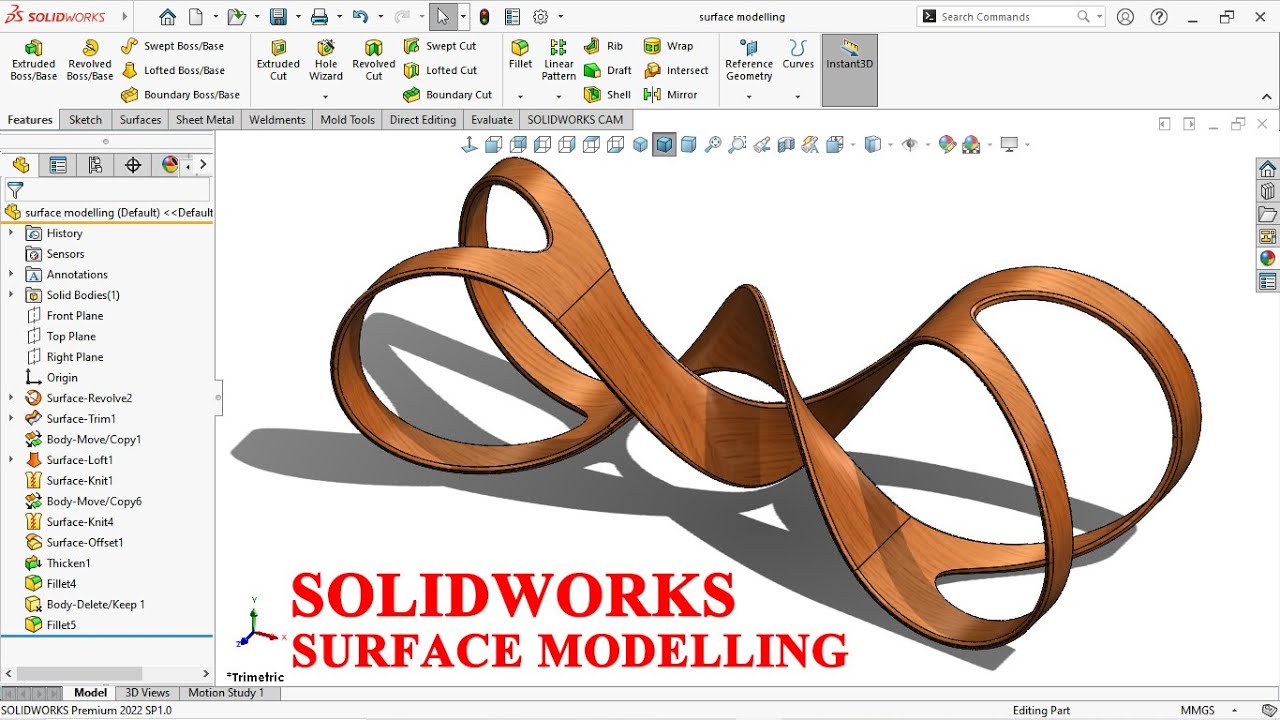Viewport: 1280px width, 720px height.
Task: Open the Reference Geometry dropdown arrow
Action: [749, 97]
